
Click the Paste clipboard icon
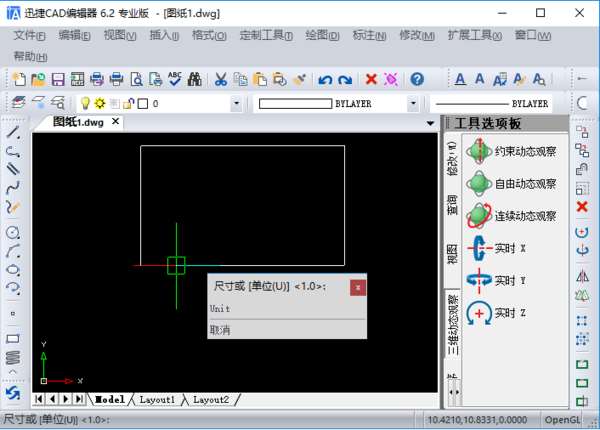click(260, 79)
